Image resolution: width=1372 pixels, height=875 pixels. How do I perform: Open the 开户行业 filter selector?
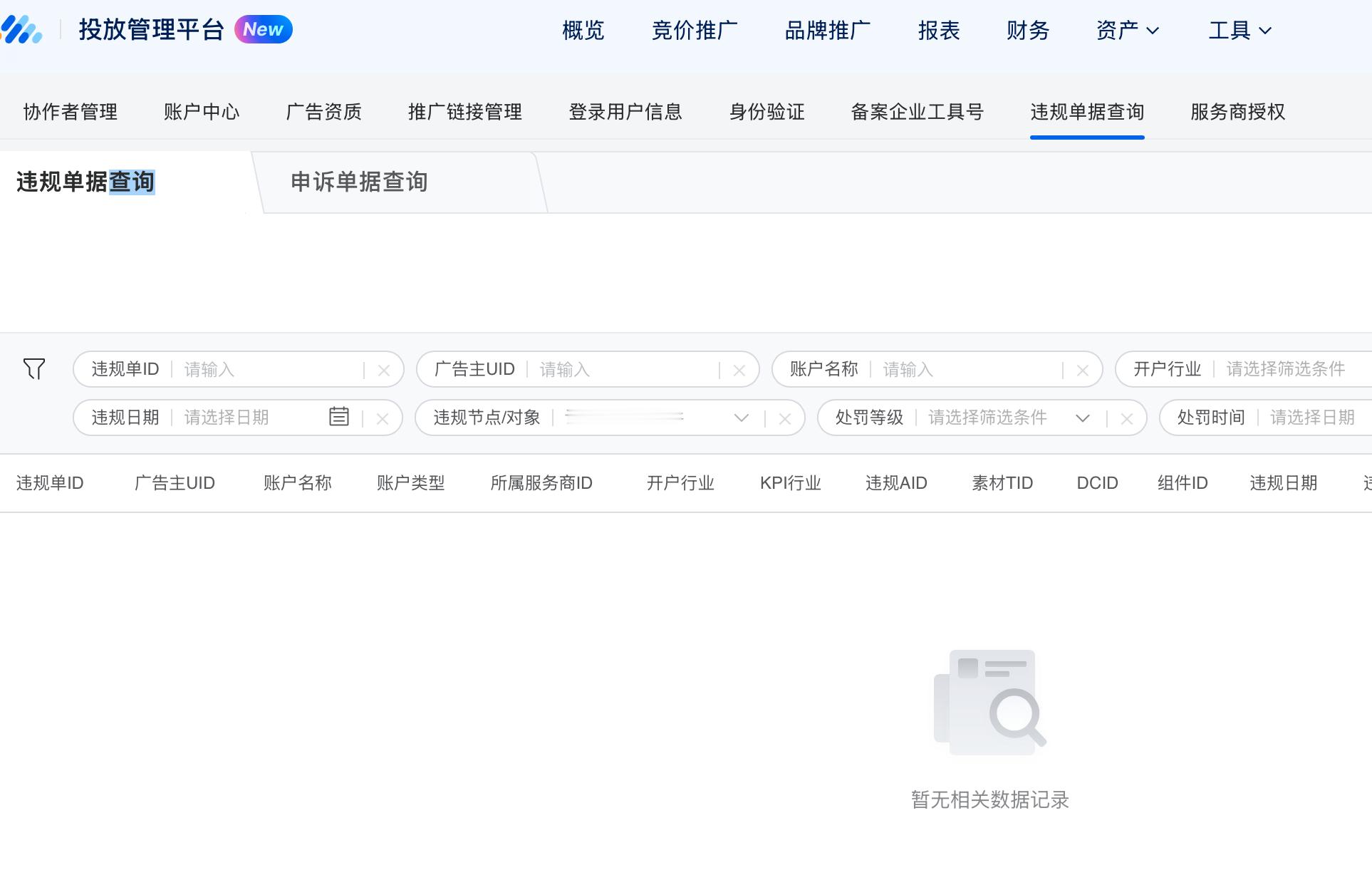pos(1285,369)
